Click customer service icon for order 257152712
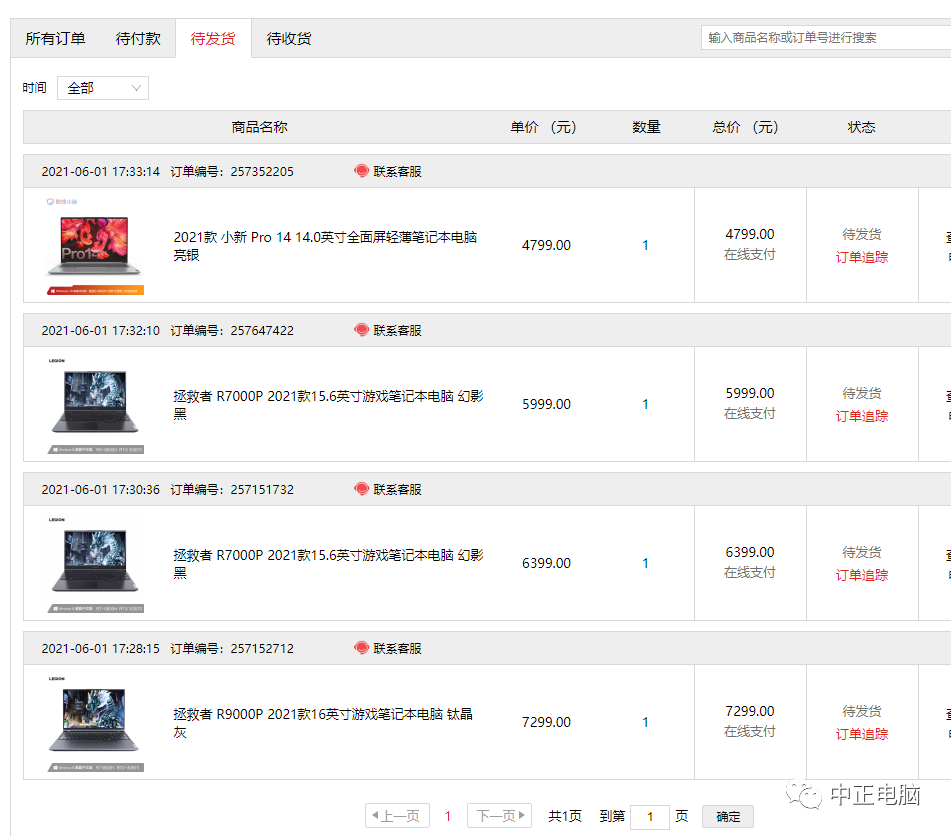Image resolution: width=951 pixels, height=836 pixels. pyautogui.click(x=361, y=648)
